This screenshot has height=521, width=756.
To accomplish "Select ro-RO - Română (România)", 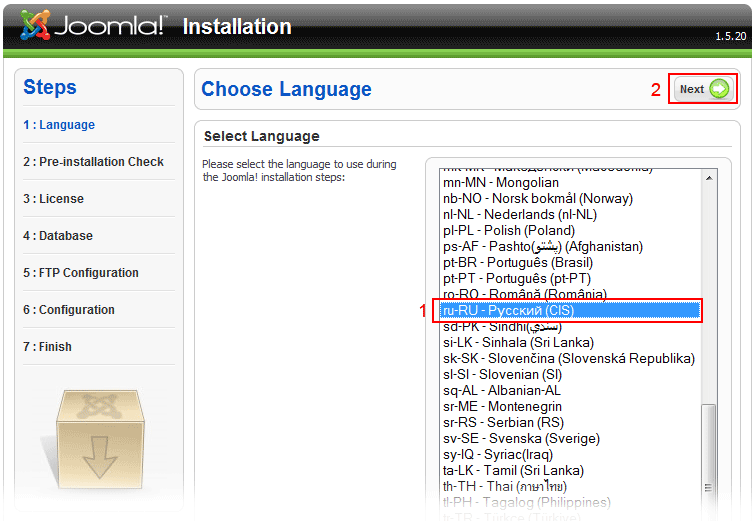I will tap(571, 293).
